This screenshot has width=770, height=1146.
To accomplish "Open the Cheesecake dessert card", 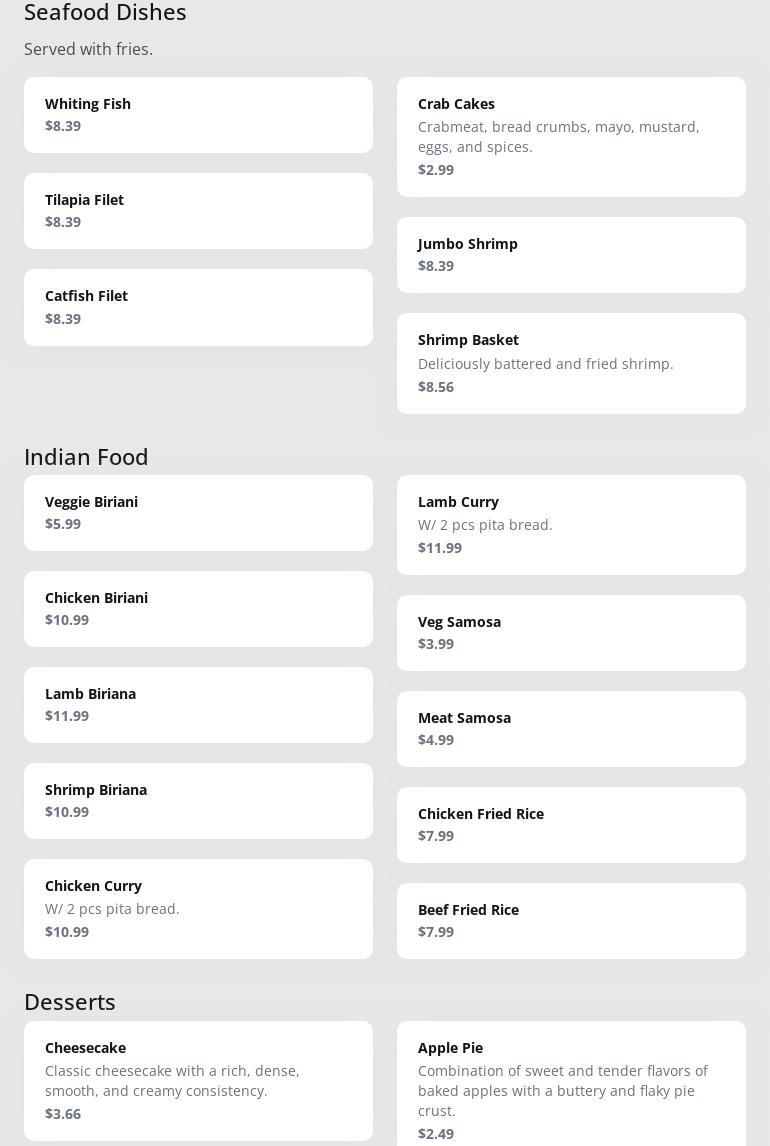I will [198, 1081].
